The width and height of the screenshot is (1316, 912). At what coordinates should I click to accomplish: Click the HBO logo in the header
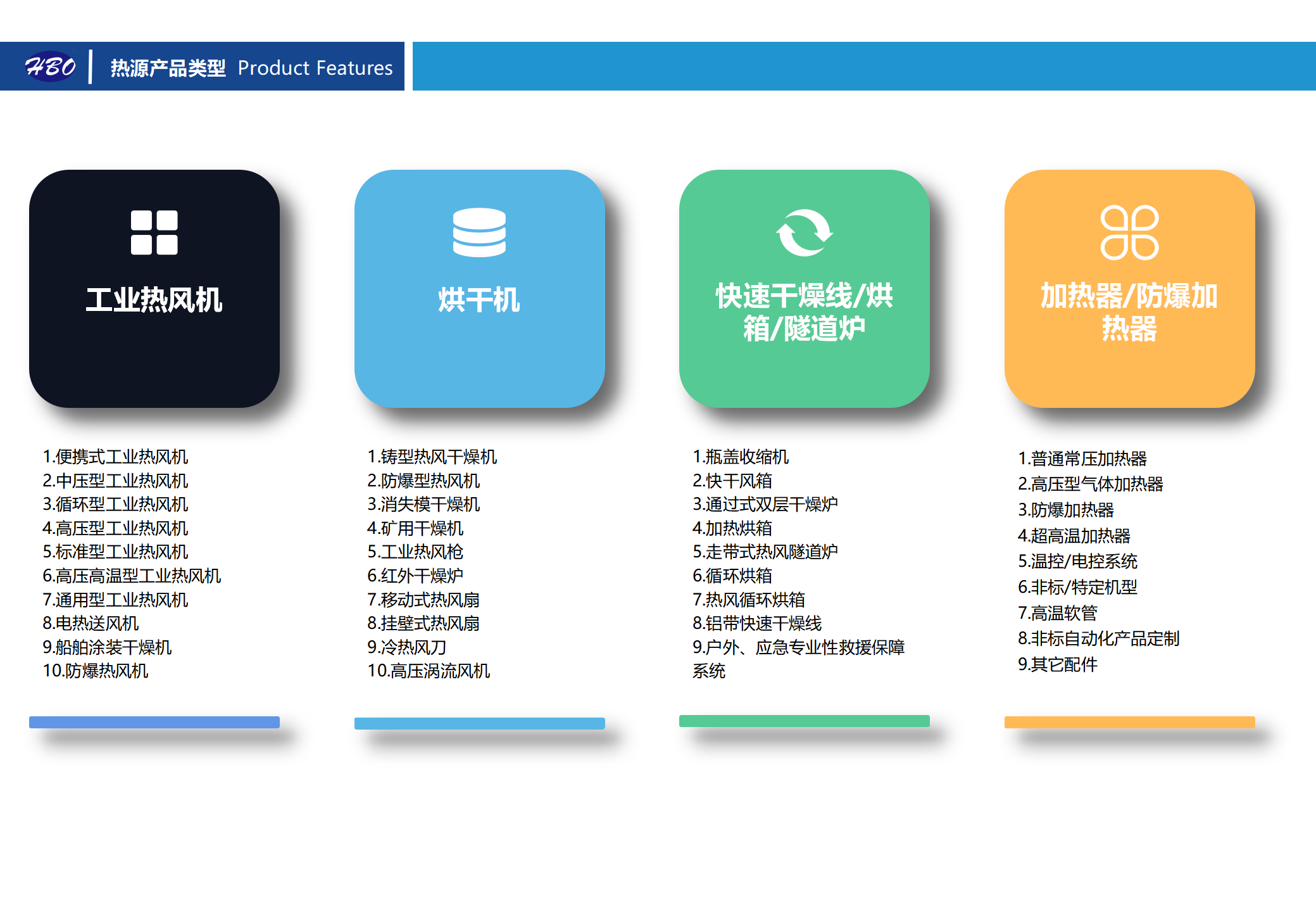(52, 65)
